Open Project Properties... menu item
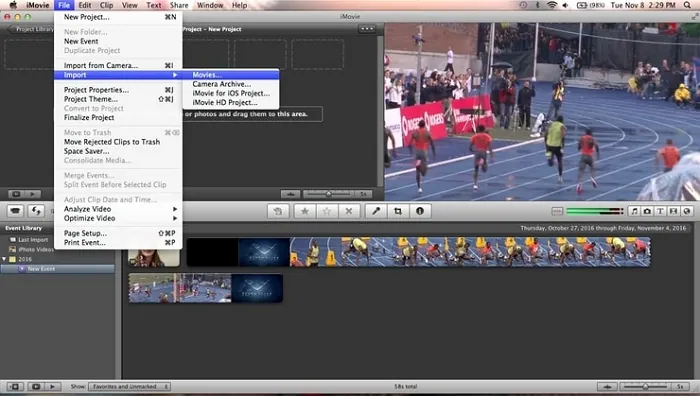 pos(118,90)
